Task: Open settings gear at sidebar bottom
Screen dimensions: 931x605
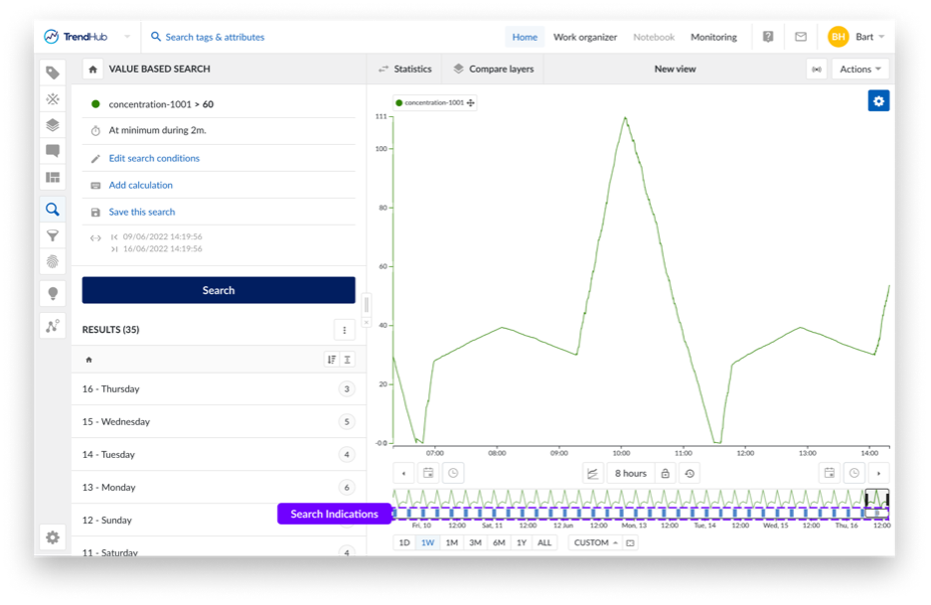Action: tap(53, 537)
